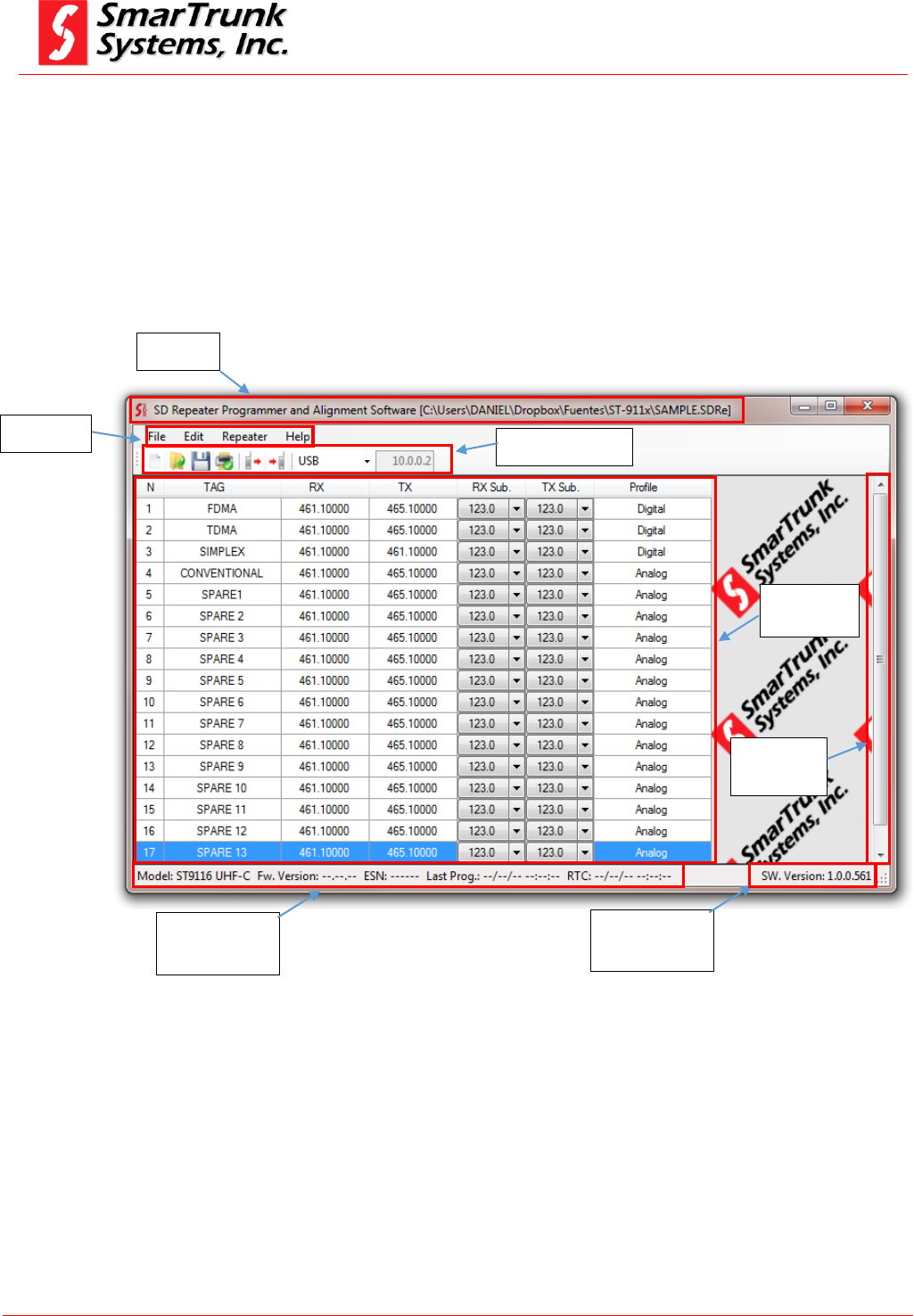The image size is (914, 1316).
Task: Click the scrollbar up arrow
Action: 881,485
